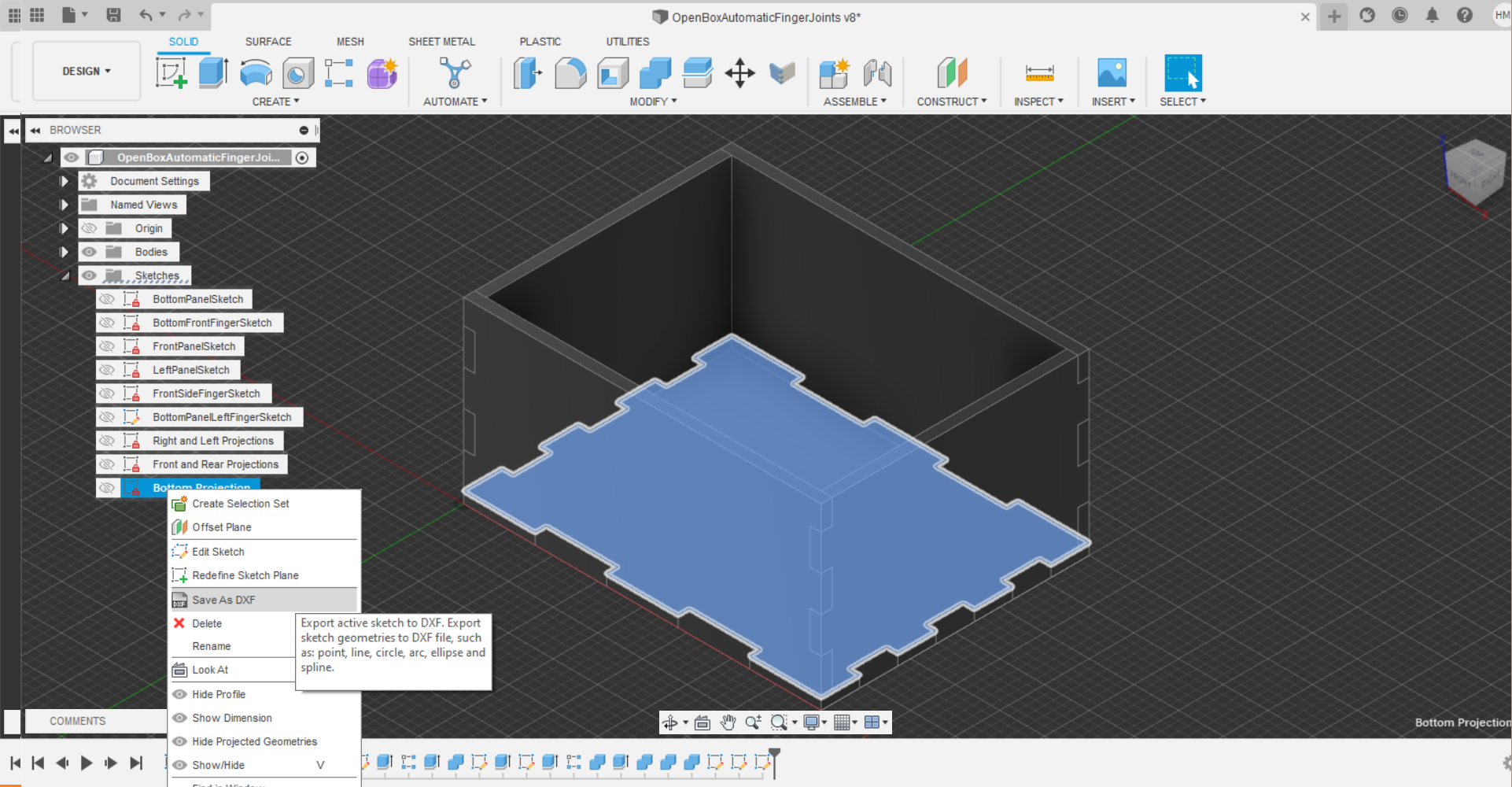1512x787 pixels.
Task: Click the Undo arrow
Action: coord(146,15)
